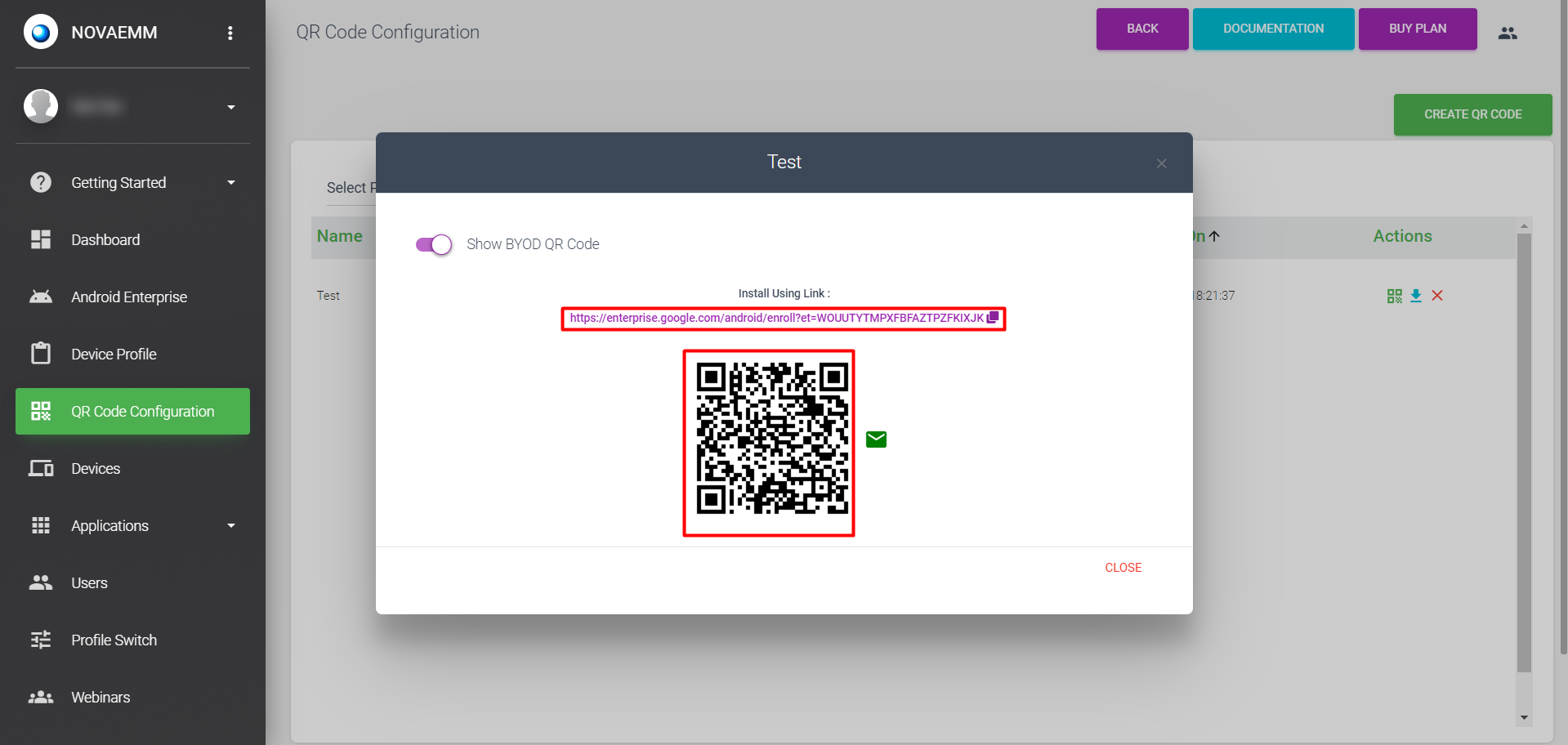Toggle the Show BYOD QR Code switch

(x=434, y=244)
